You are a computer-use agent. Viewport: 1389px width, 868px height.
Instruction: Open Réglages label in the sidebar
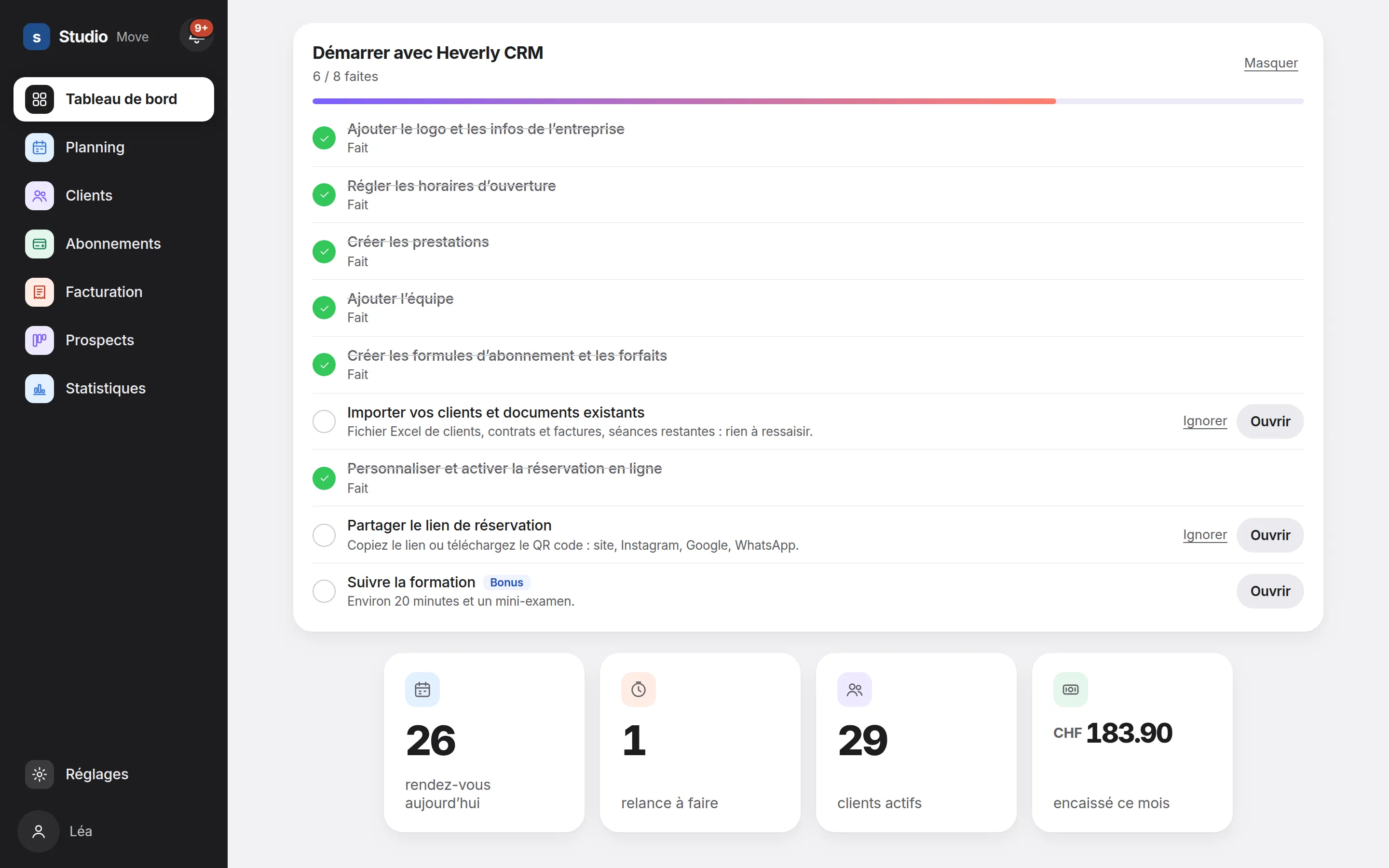[x=97, y=774]
